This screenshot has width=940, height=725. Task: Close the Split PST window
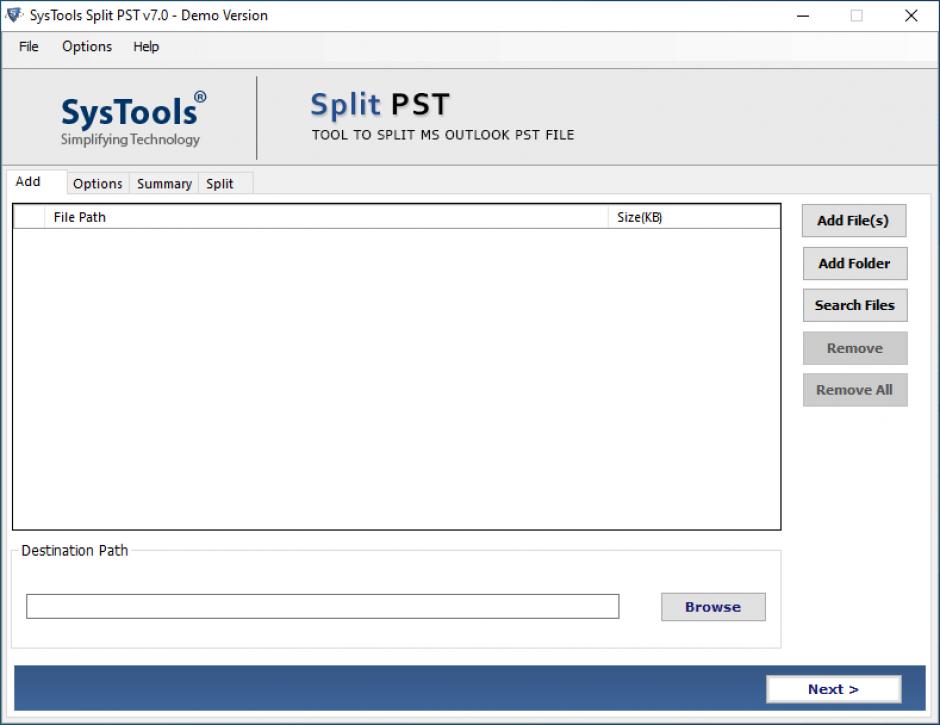click(x=911, y=16)
